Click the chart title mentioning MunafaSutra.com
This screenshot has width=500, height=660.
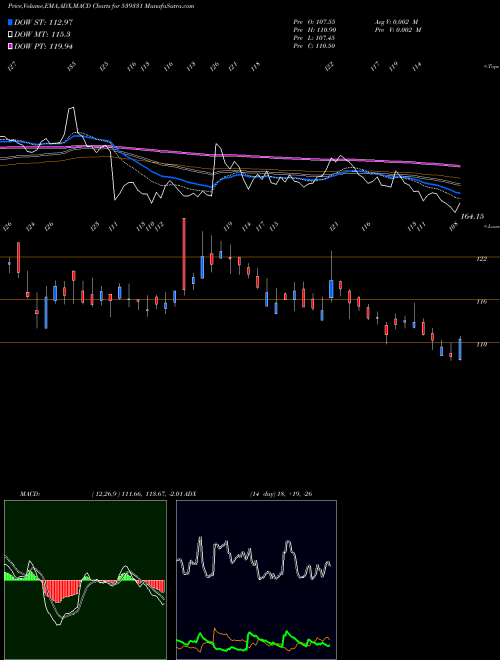point(101,6)
